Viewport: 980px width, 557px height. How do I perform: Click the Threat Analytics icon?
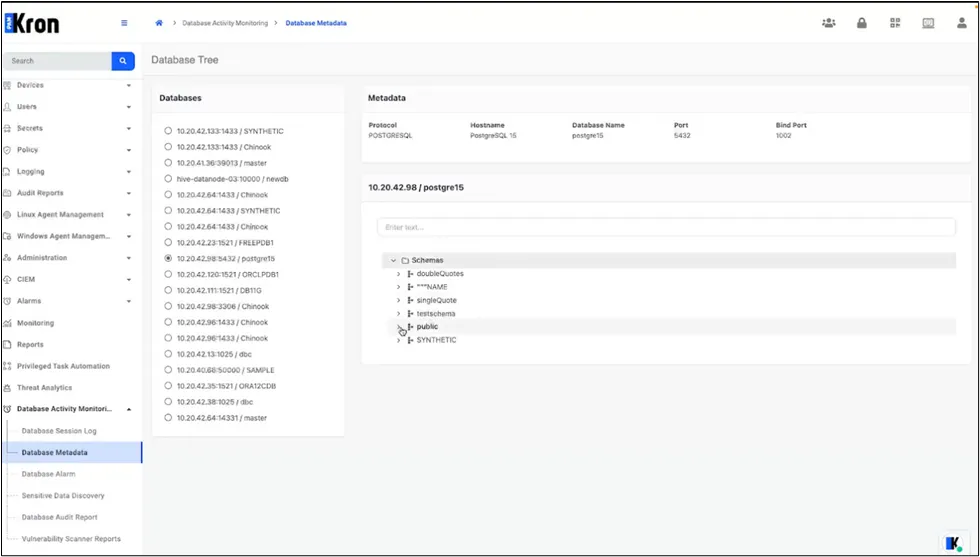pyautogui.click(x=8, y=388)
